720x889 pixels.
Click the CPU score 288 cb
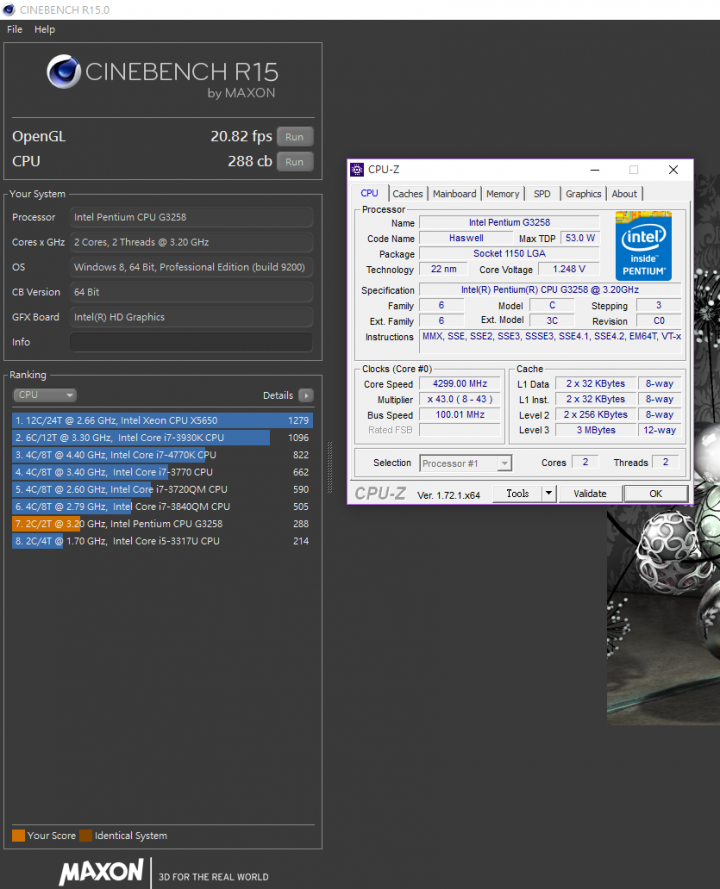250,162
